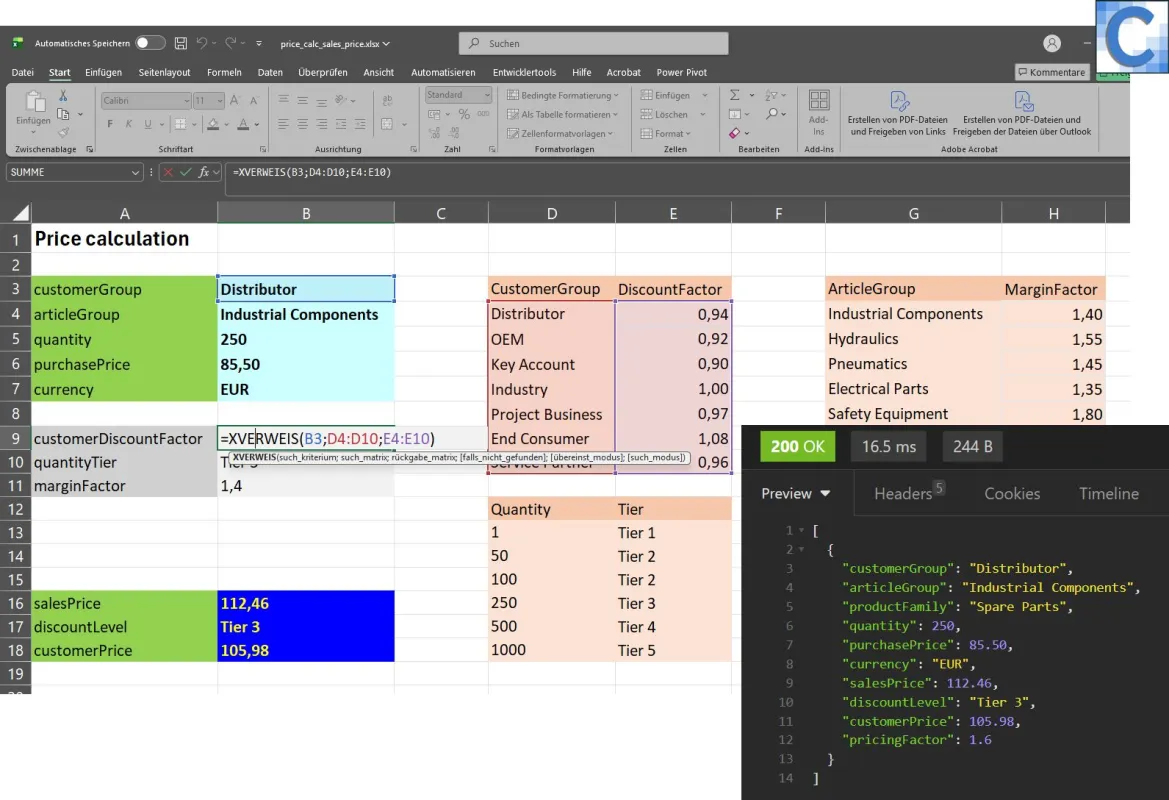Viewport: 1169px width, 800px height.
Task: Toggle Automatisches Speichern switch
Action: pyautogui.click(x=150, y=42)
